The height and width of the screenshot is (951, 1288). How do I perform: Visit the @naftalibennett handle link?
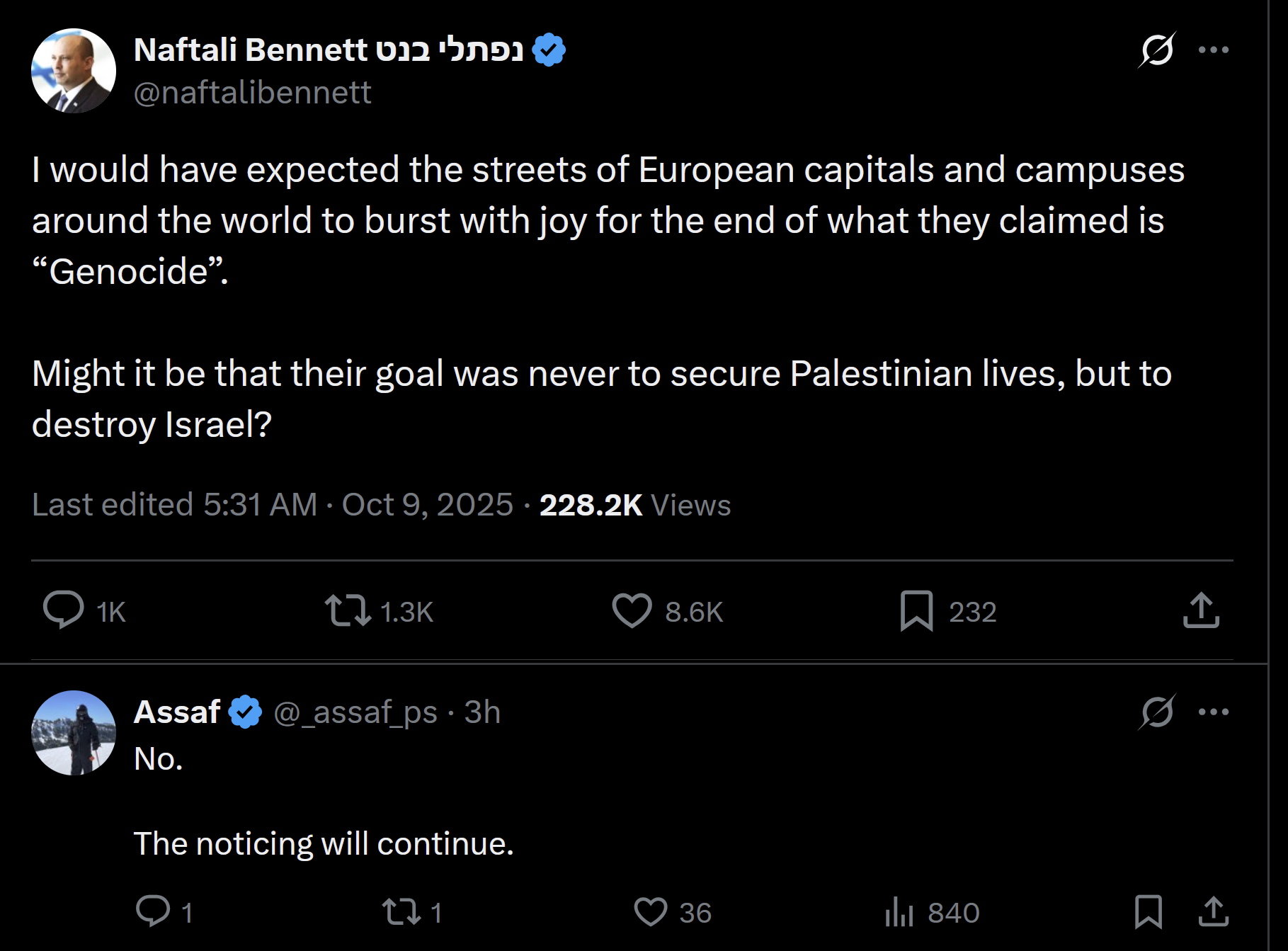(x=252, y=93)
